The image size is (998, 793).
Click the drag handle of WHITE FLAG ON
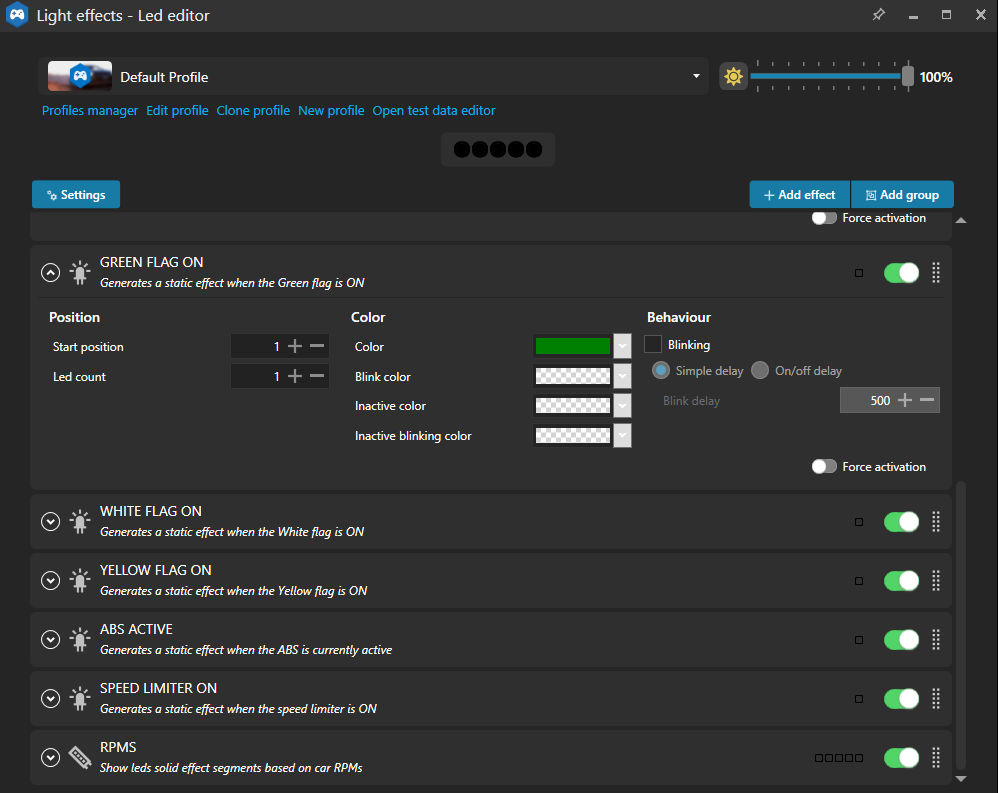pyautogui.click(x=936, y=521)
